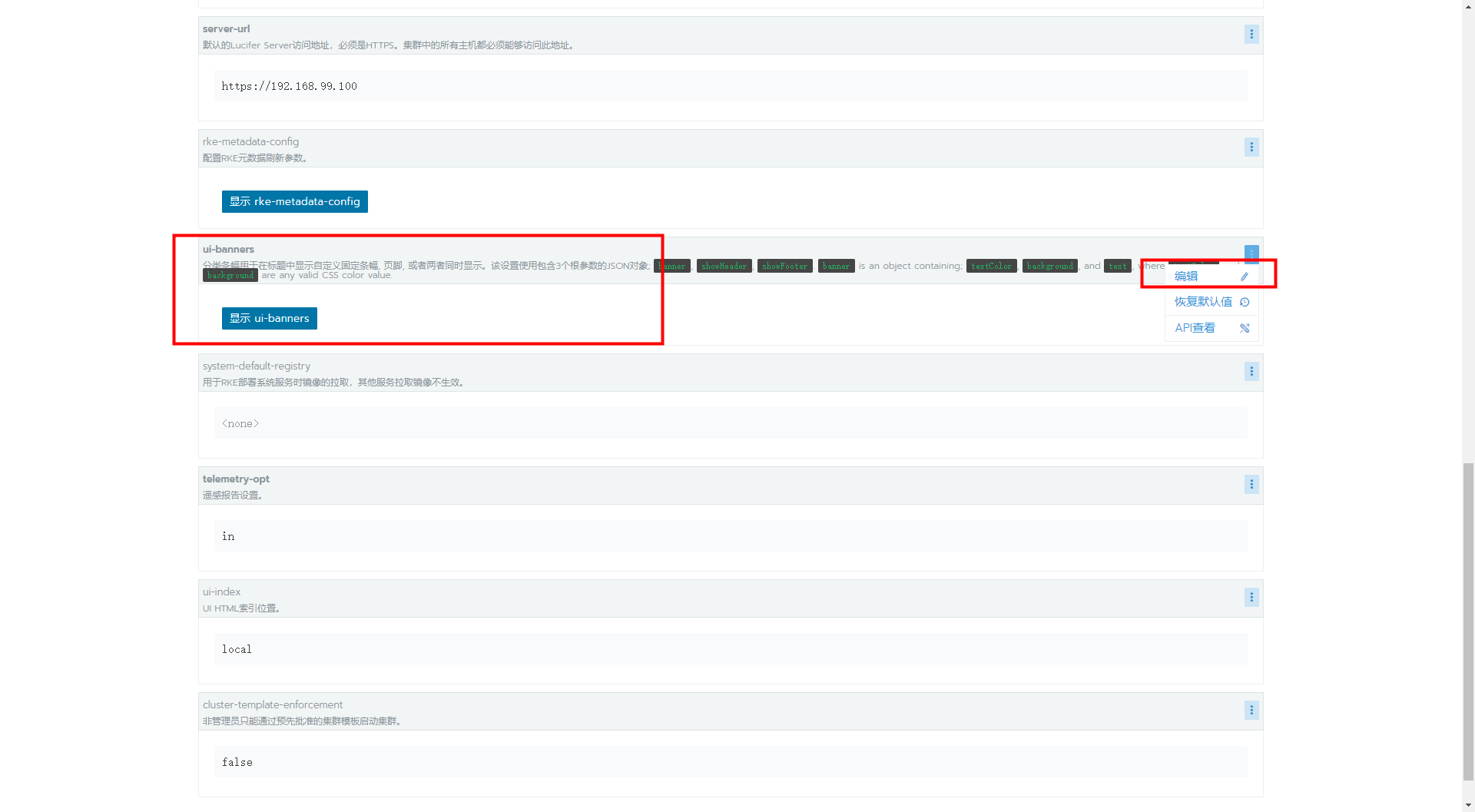Viewport: 1475px width, 812px height.
Task: Click the ui-index setting title
Action: tap(221, 592)
